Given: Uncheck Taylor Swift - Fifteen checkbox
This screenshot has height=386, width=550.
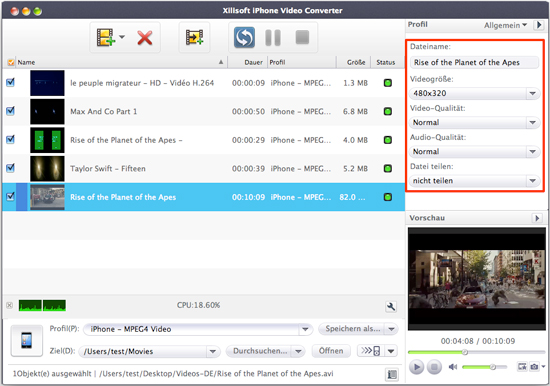Looking at the screenshot, I should click(11, 168).
